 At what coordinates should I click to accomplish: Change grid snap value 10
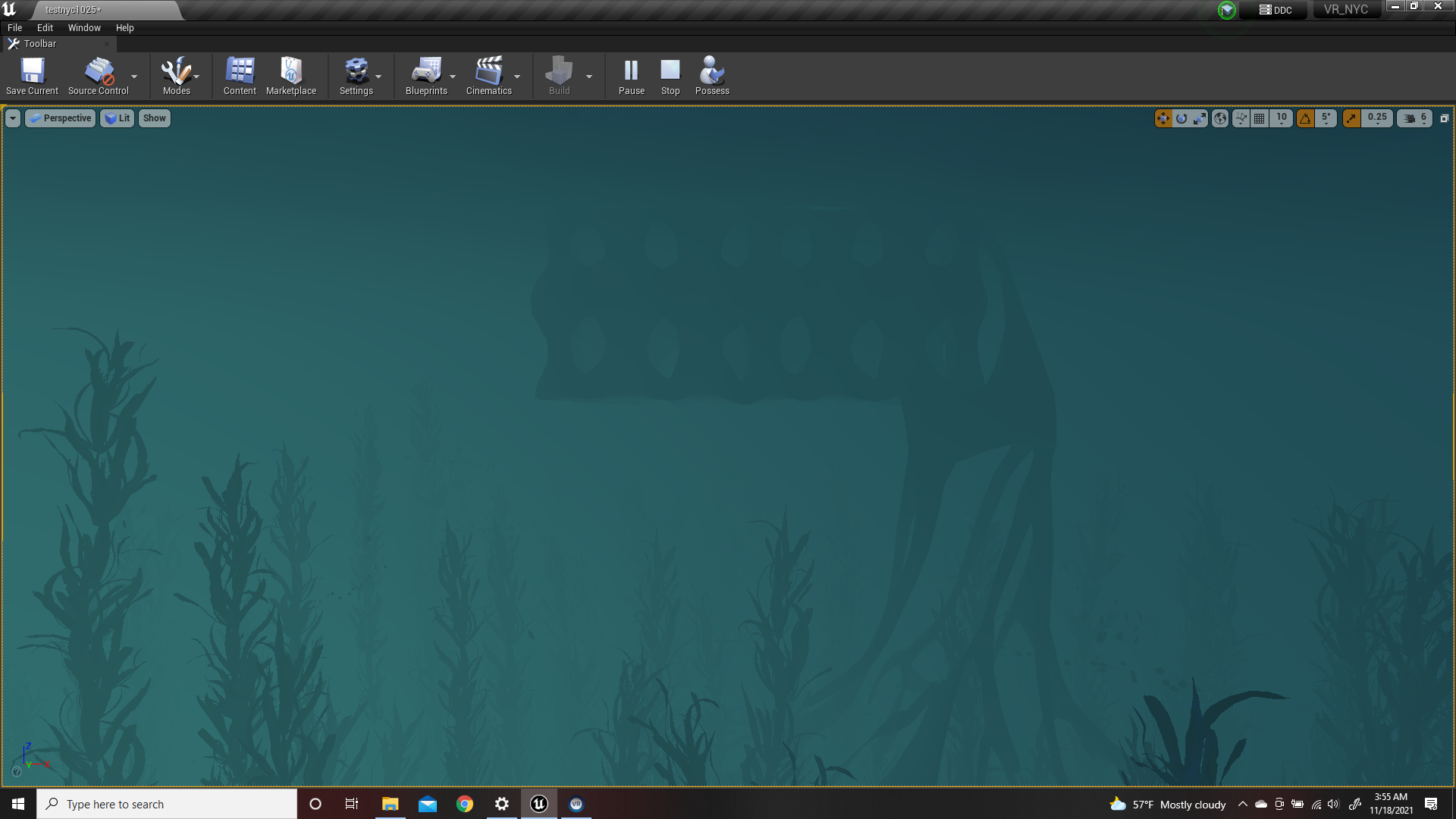[1281, 118]
